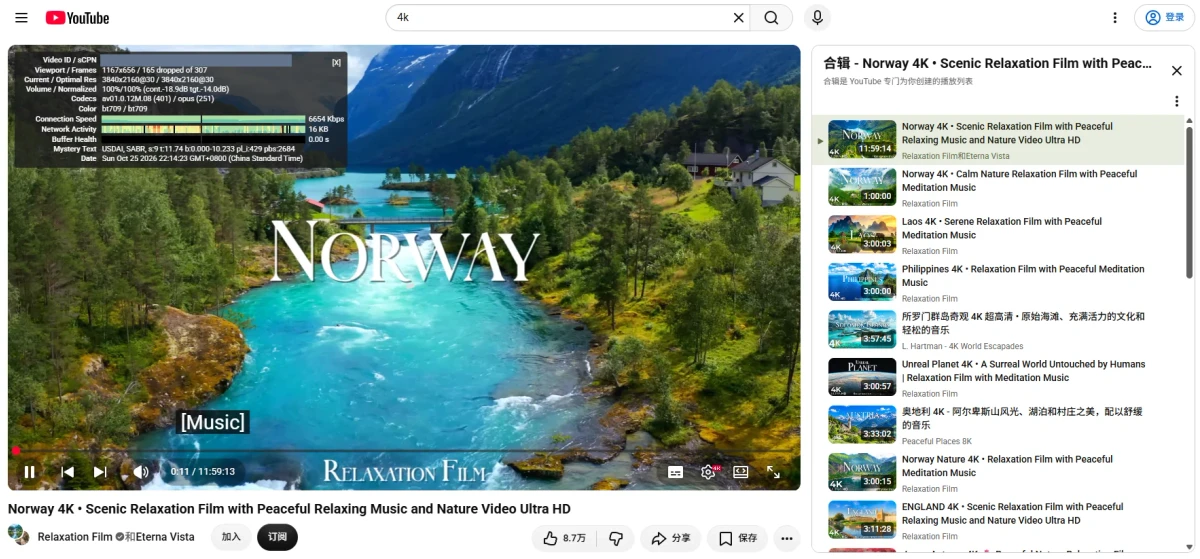
Task: Click the 保存 save button
Action: click(x=738, y=538)
